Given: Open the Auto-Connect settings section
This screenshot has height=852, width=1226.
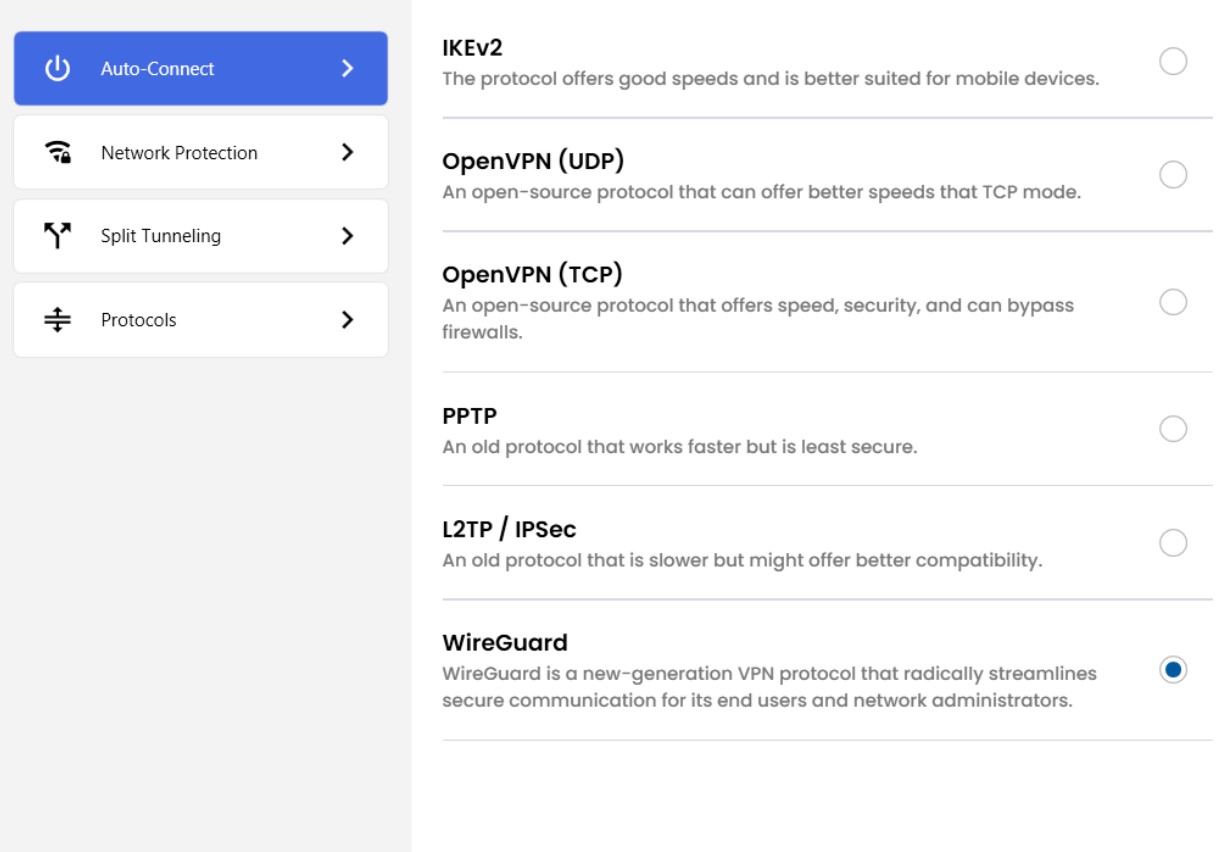Looking at the screenshot, I should (158, 69).
